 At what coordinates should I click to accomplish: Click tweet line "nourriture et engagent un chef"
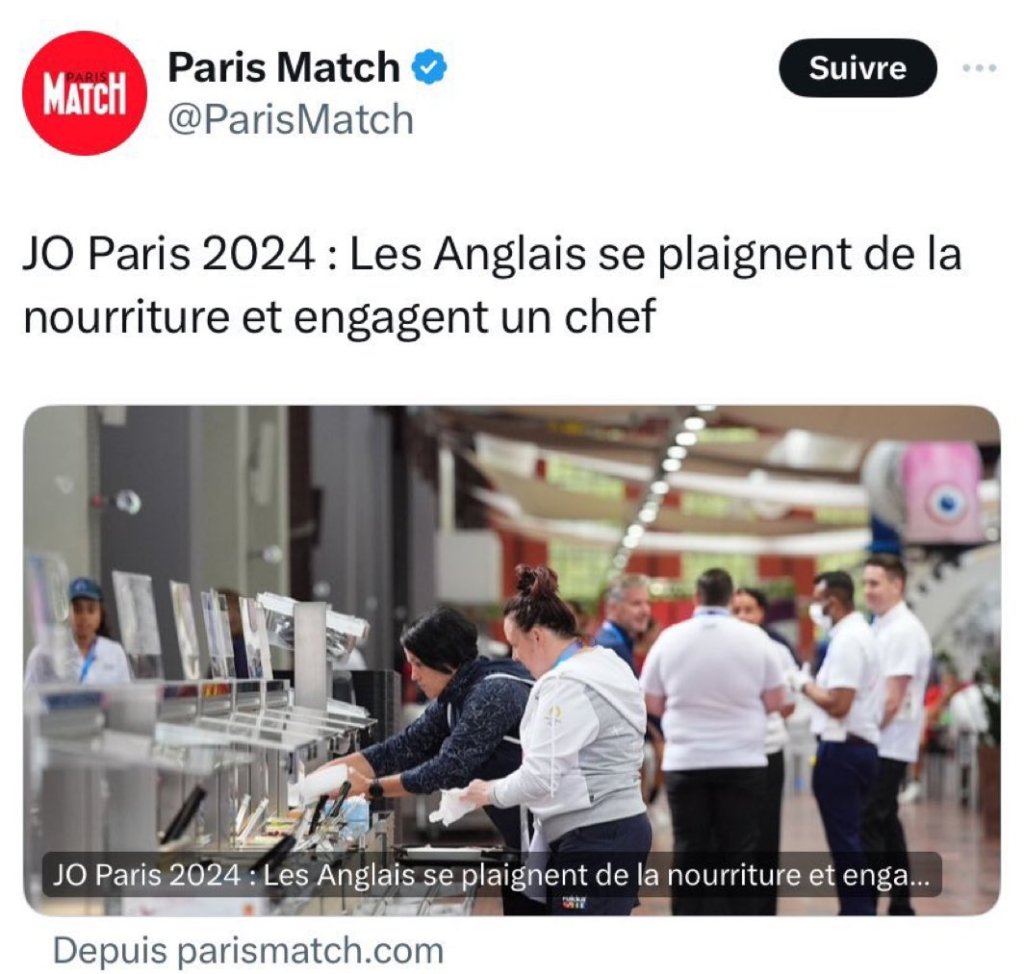pyautogui.click(x=339, y=316)
